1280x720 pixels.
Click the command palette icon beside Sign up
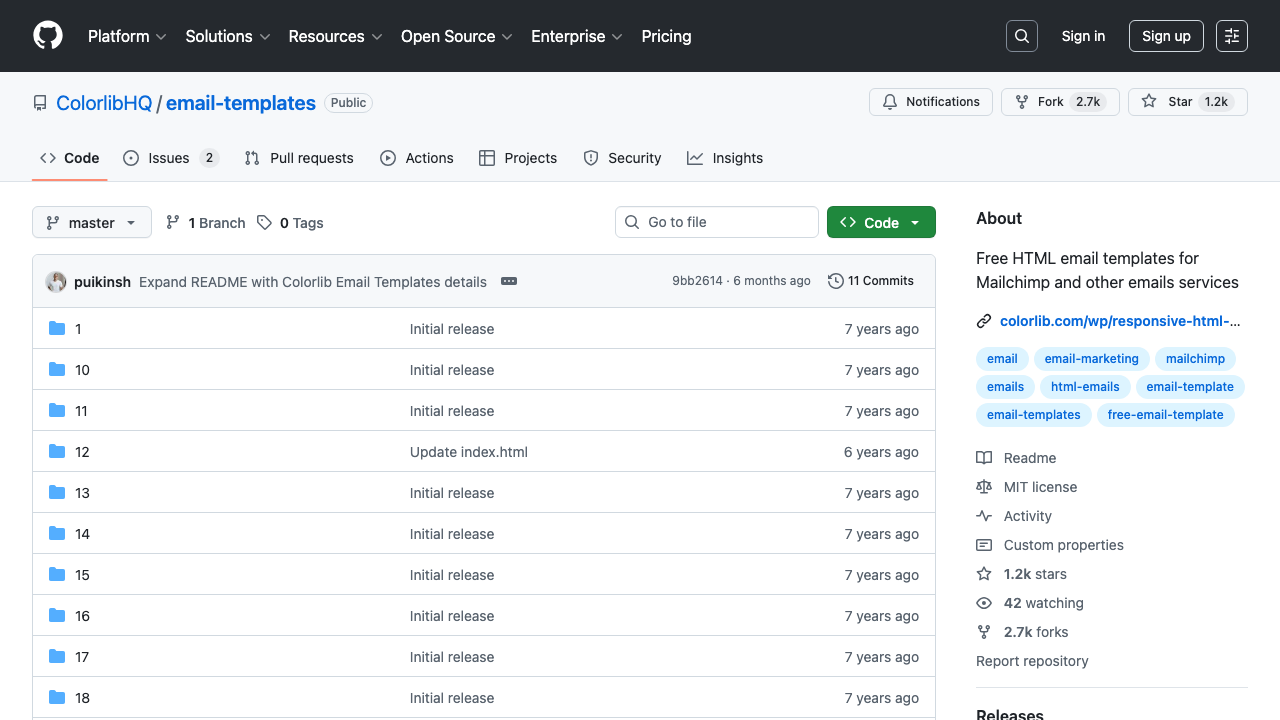coord(1231,36)
